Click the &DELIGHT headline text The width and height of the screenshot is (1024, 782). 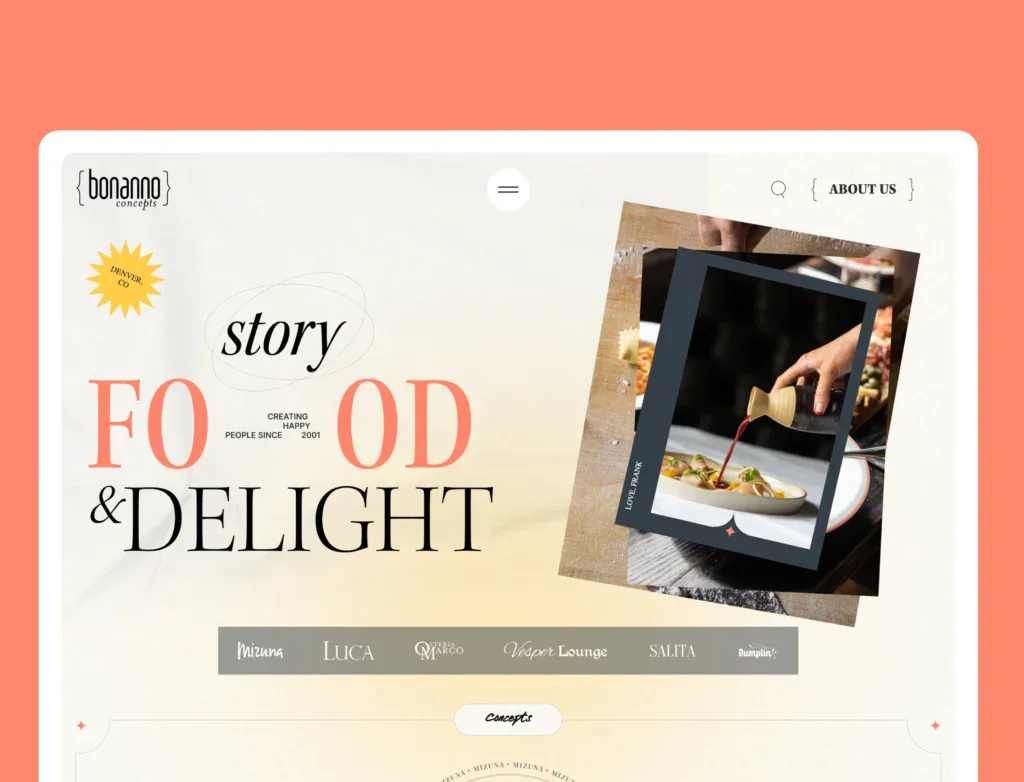pyautogui.click(x=291, y=519)
